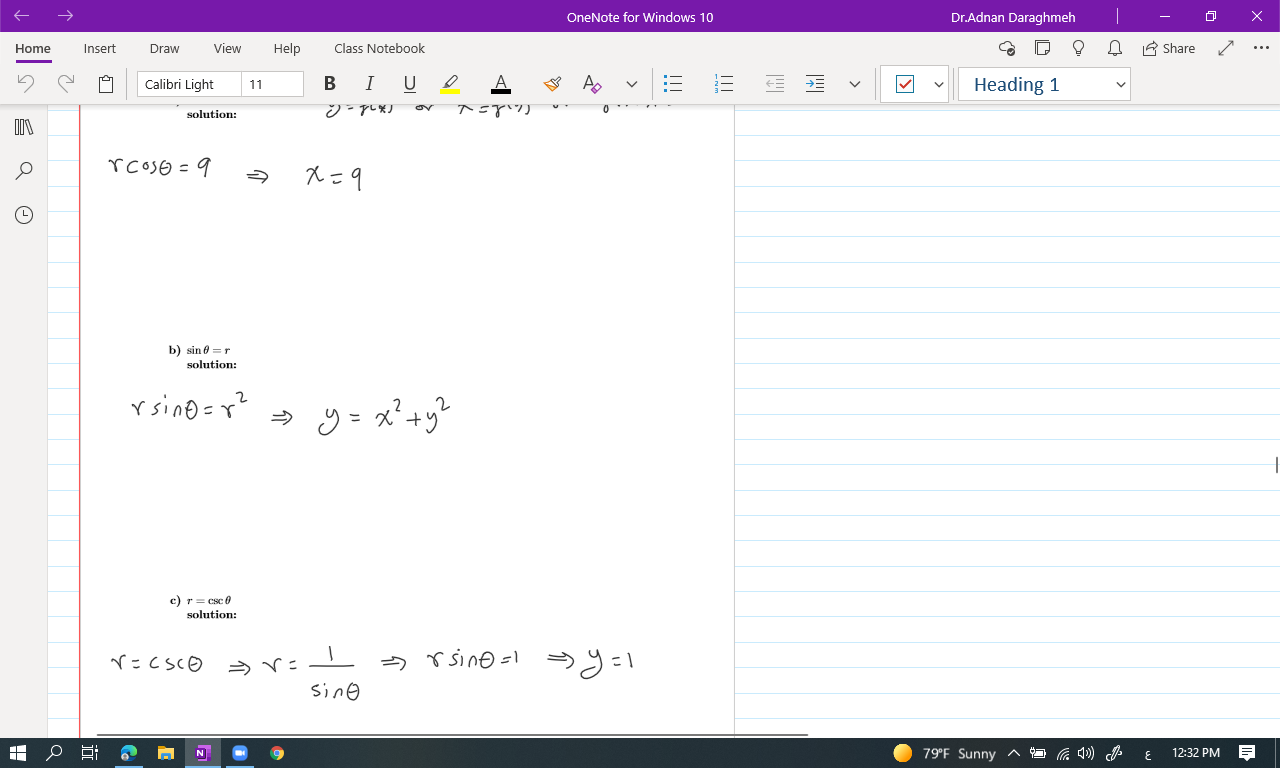Toggle italic formatting
Viewport: 1280px width, 768px height.
(370, 84)
